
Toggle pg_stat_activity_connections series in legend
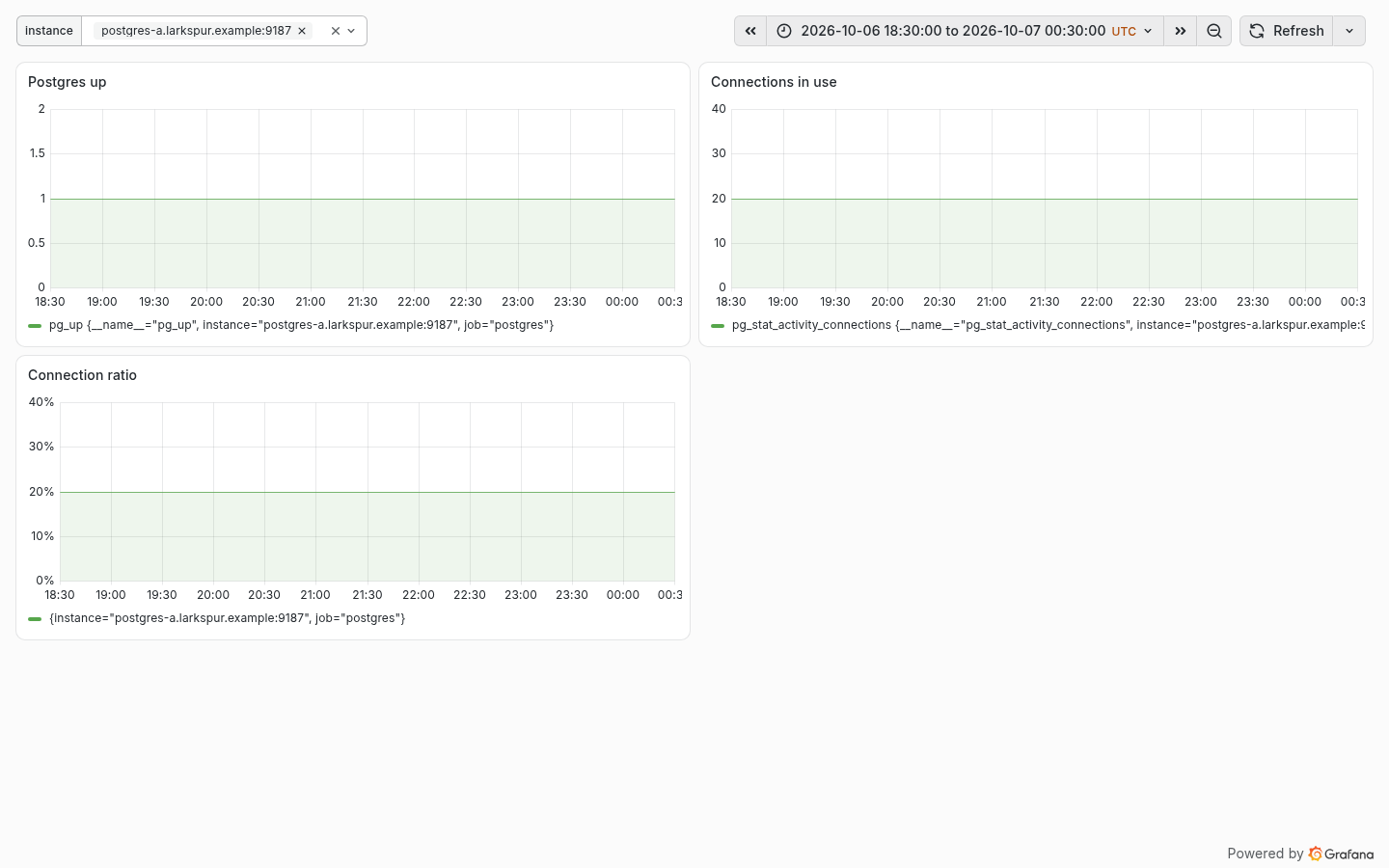click(1048, 325)
